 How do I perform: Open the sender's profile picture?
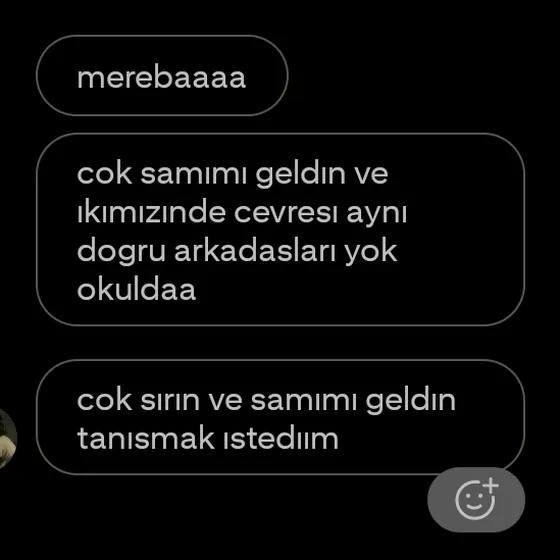pyautogui.click(x=7, y=439)
